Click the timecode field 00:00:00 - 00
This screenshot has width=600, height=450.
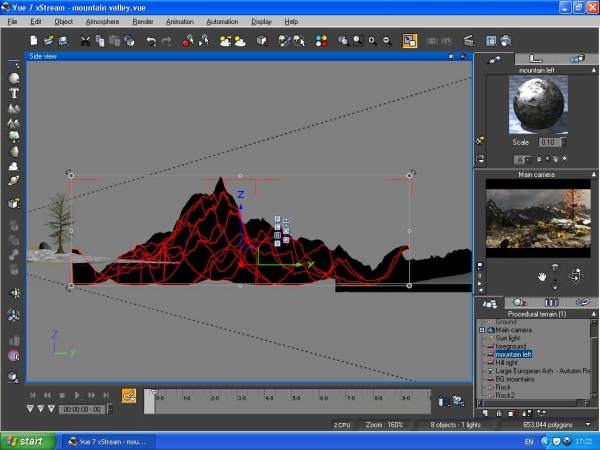point(82,409)
